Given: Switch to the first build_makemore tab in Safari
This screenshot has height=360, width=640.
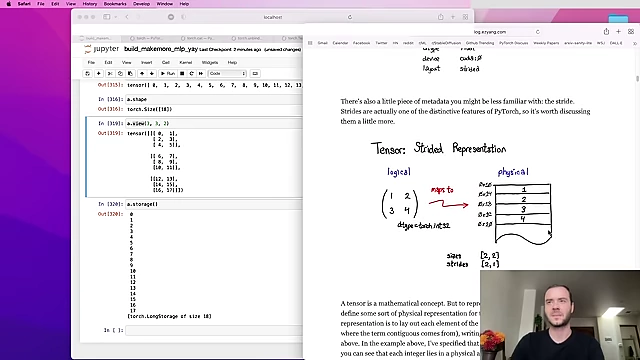Looking at the screenshot, I should (x=98, y=38).
